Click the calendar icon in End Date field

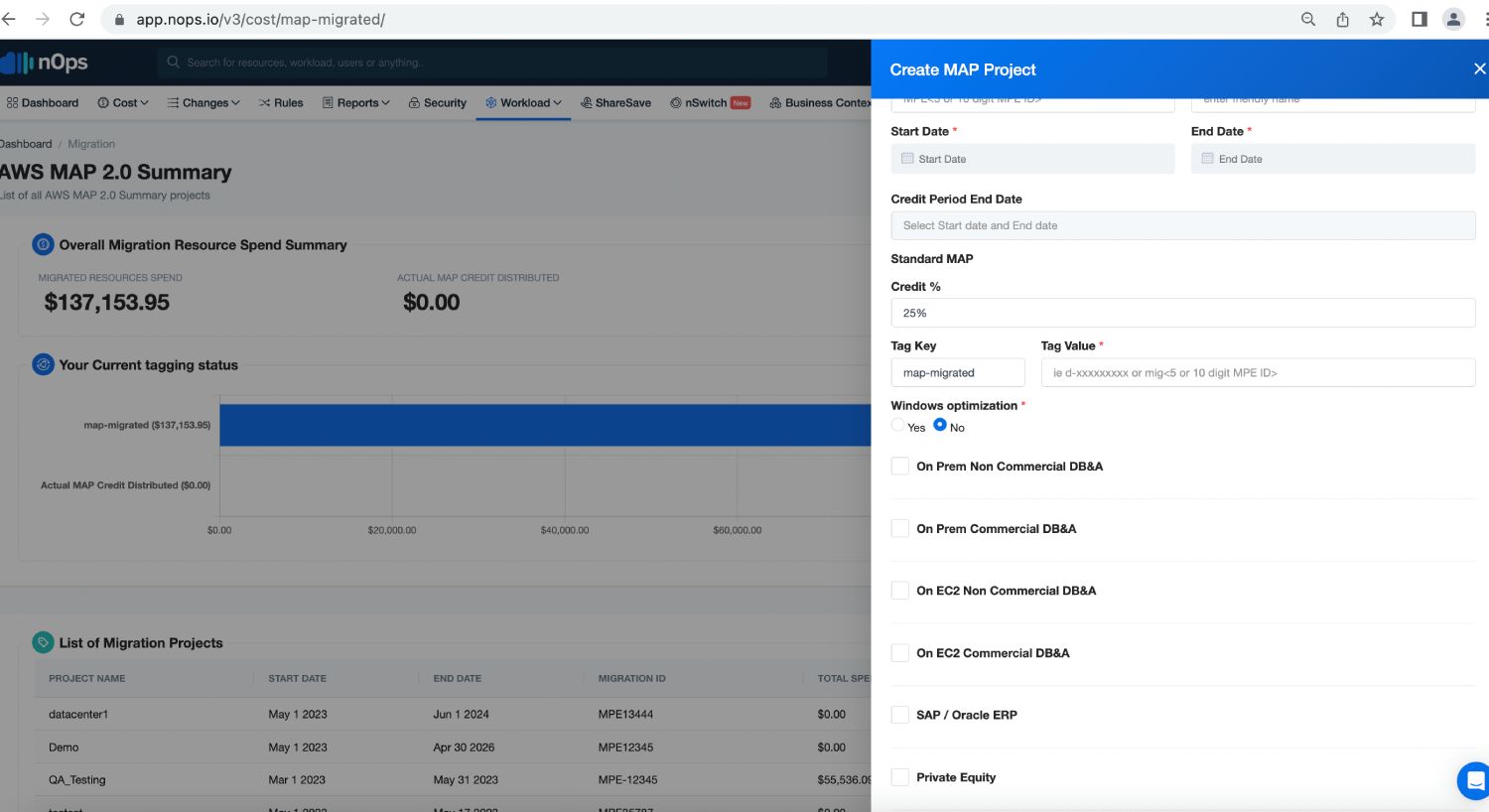[x=1207, y=159]
